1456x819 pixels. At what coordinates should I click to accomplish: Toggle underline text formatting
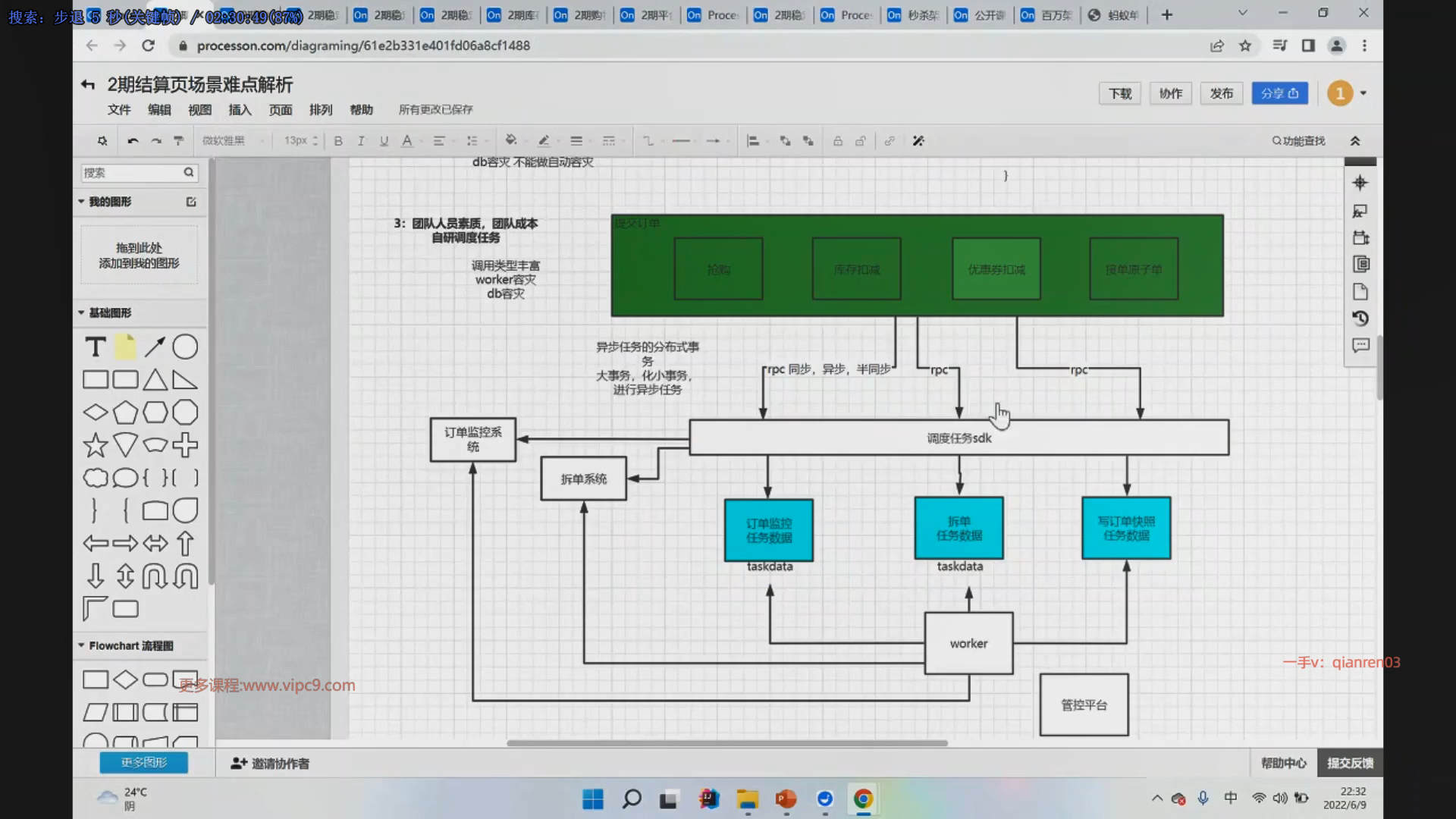384,141
